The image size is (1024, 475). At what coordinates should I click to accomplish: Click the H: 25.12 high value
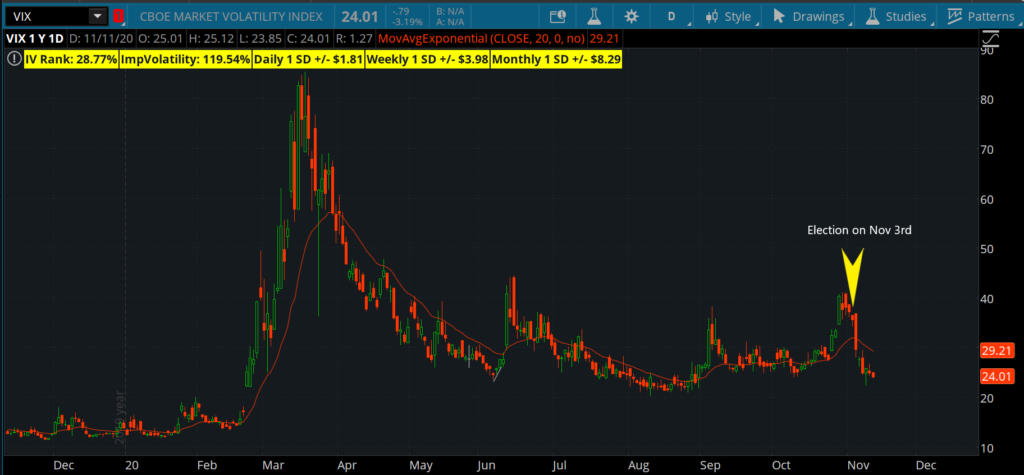[x=213, y=39]
